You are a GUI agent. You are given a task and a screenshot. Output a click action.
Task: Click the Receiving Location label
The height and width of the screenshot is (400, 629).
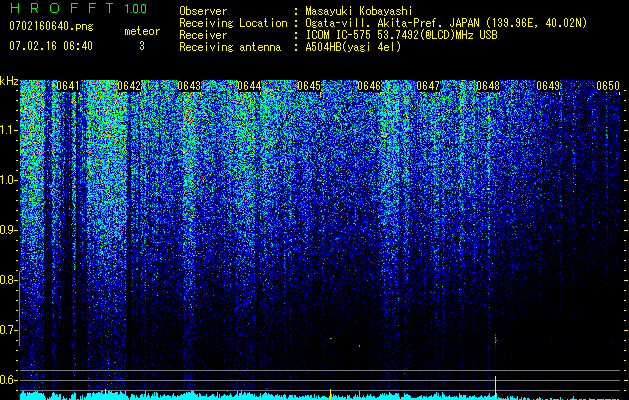233,23
